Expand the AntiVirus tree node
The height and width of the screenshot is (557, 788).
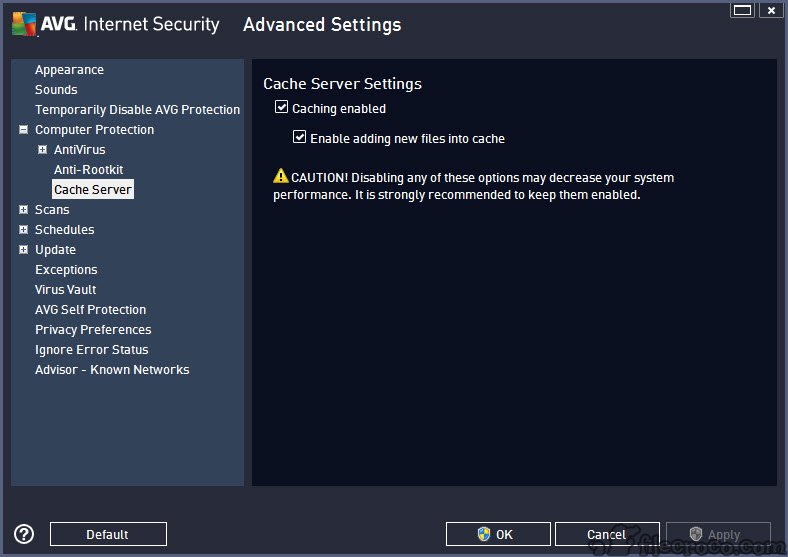tap(43, 150)
